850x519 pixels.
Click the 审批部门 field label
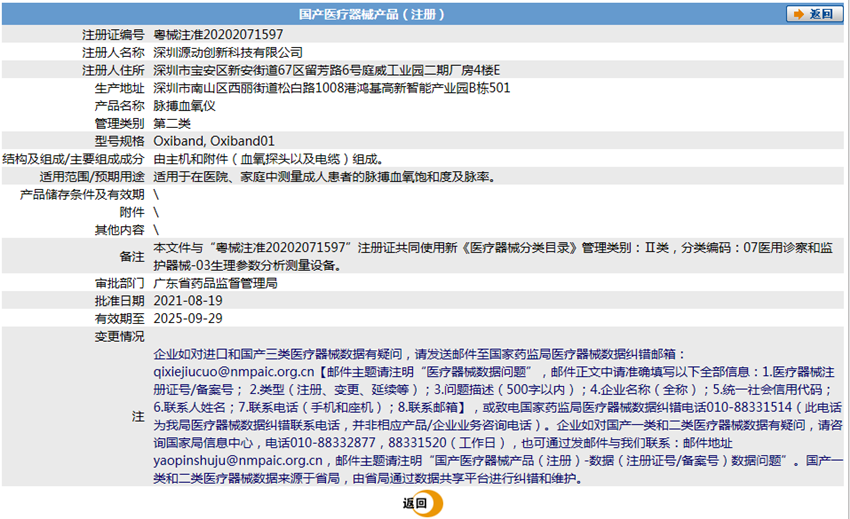point(120,283)
